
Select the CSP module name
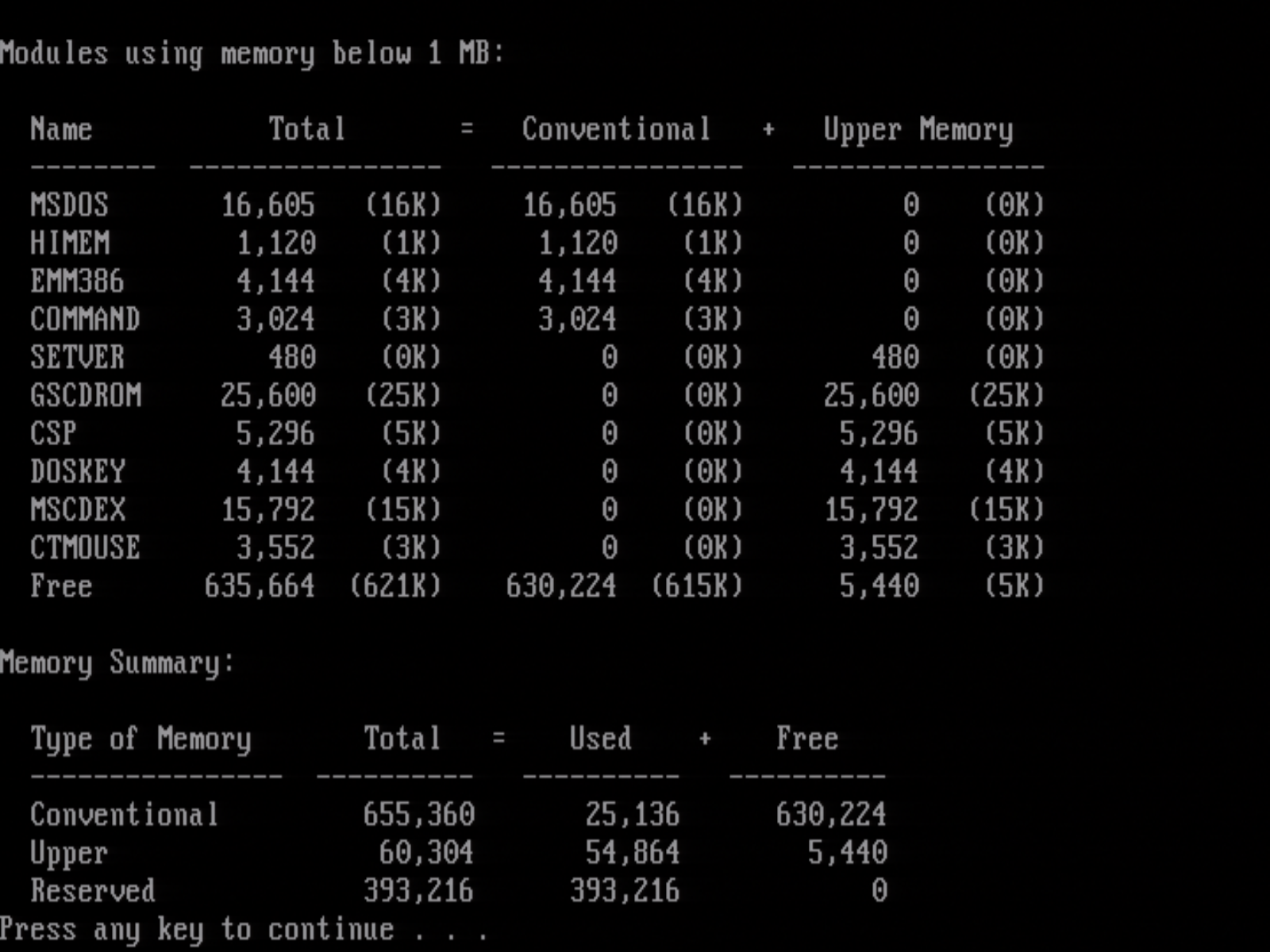(x=53, y=433)
